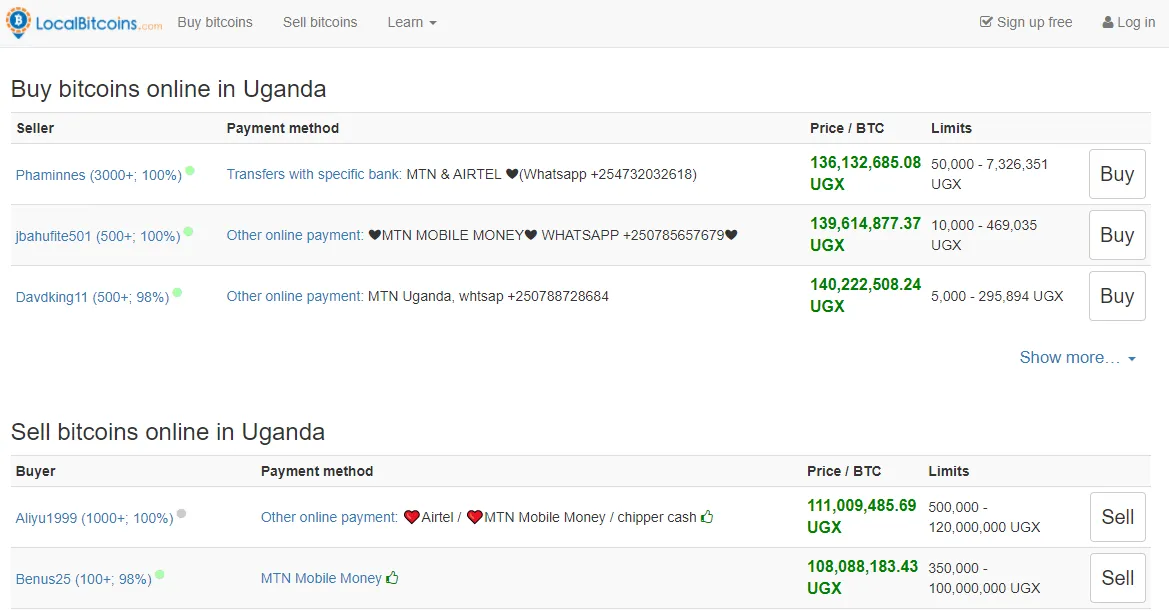This screenshot has width=1169, height=611.
Task: Open Aliyu1999 buyer profile
Action: click(x=95, y=518)
